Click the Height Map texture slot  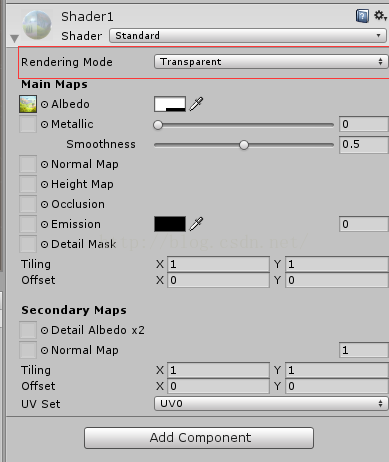[28, 184]
